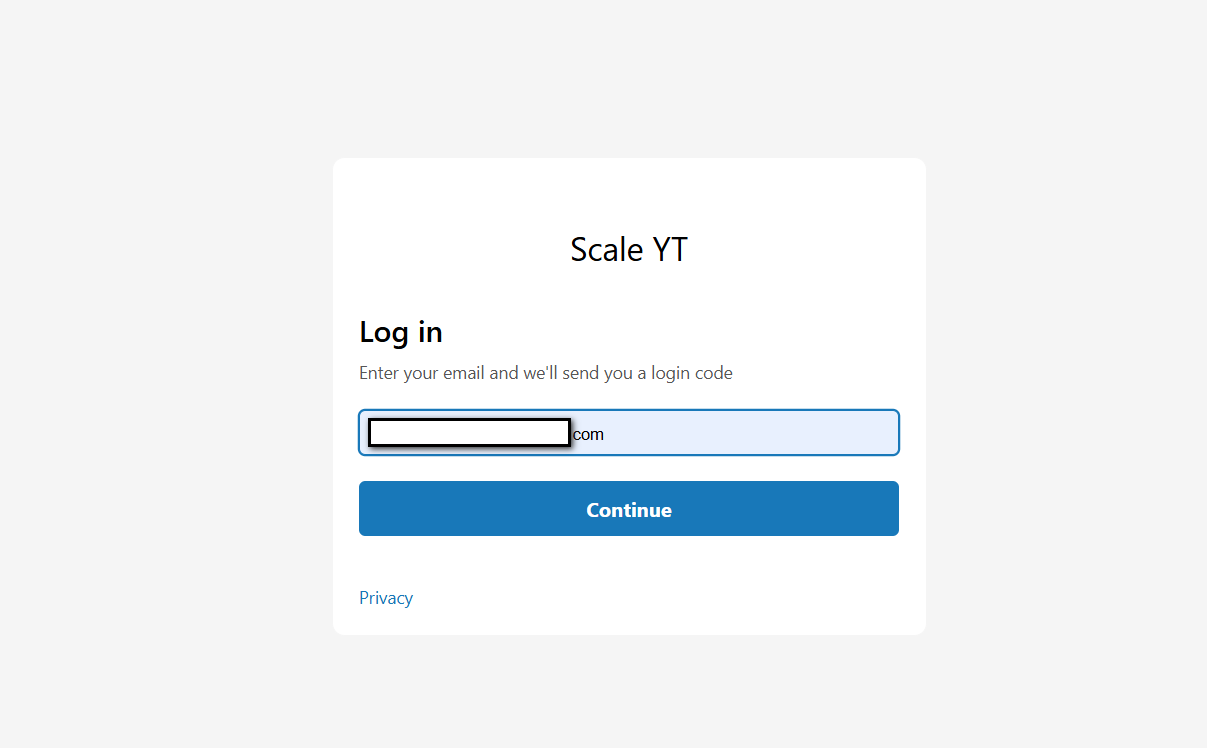
Task: Click the login code instruction text
Action: click(x=546, y=372)
